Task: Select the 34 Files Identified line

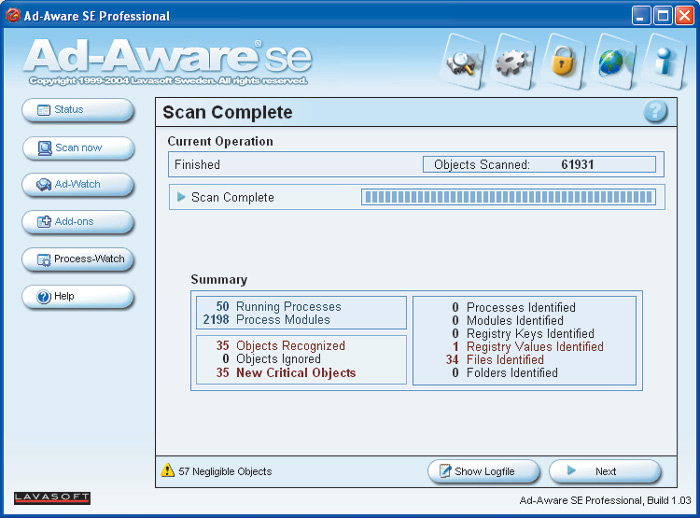Action: click(495, 360)
